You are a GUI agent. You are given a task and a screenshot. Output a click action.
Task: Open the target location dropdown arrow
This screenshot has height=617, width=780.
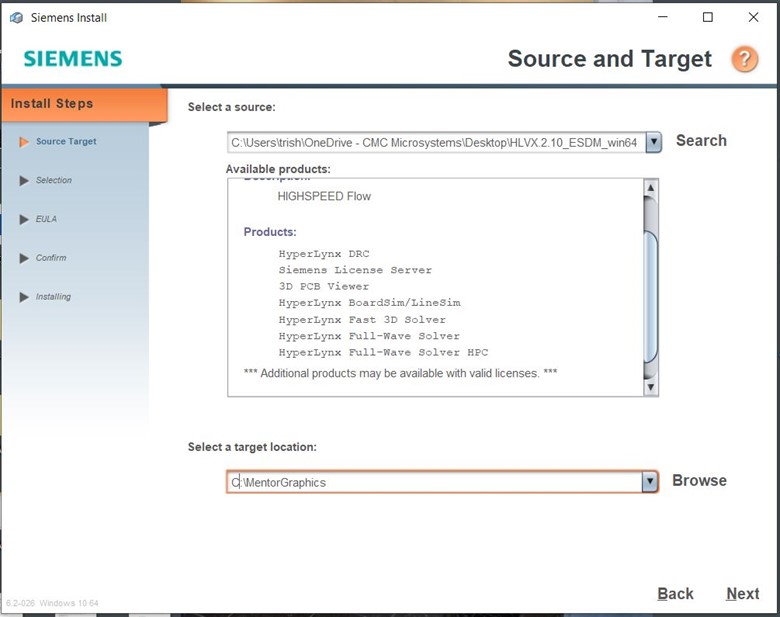pyautogui.click(x=650, y=482)
